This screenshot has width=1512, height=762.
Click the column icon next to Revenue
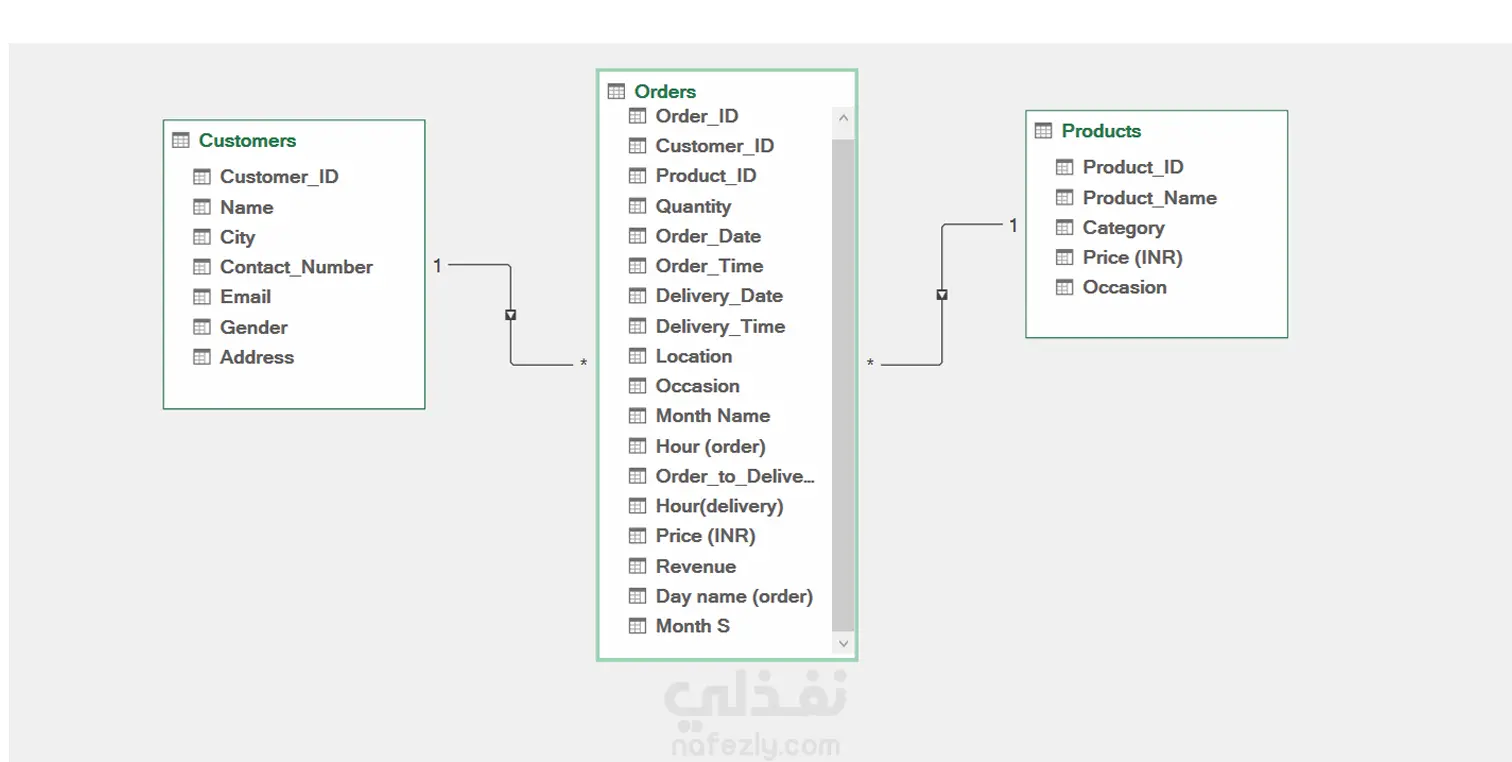click(x=638, y=566)
